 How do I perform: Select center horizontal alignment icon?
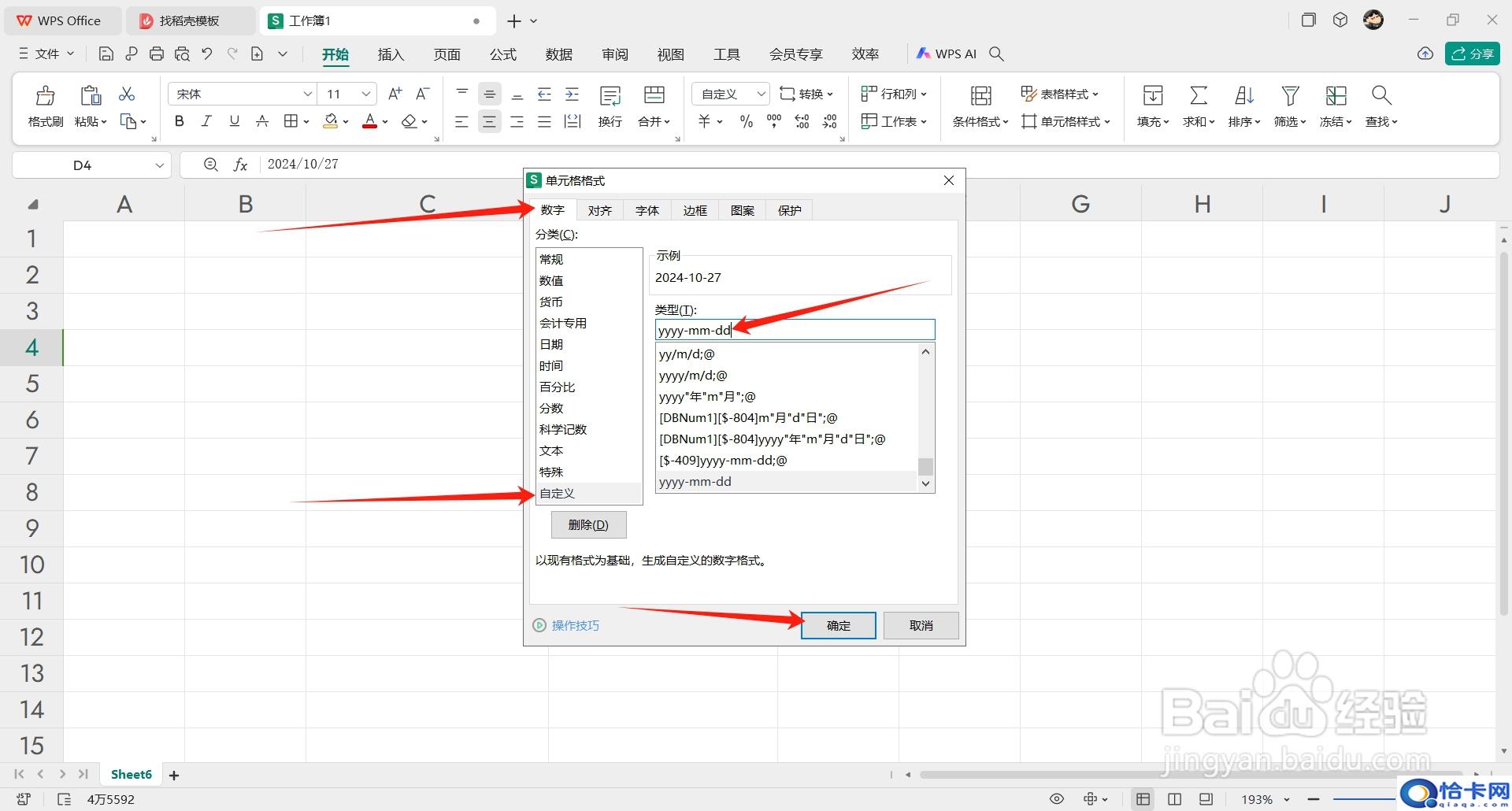point(489,122)
